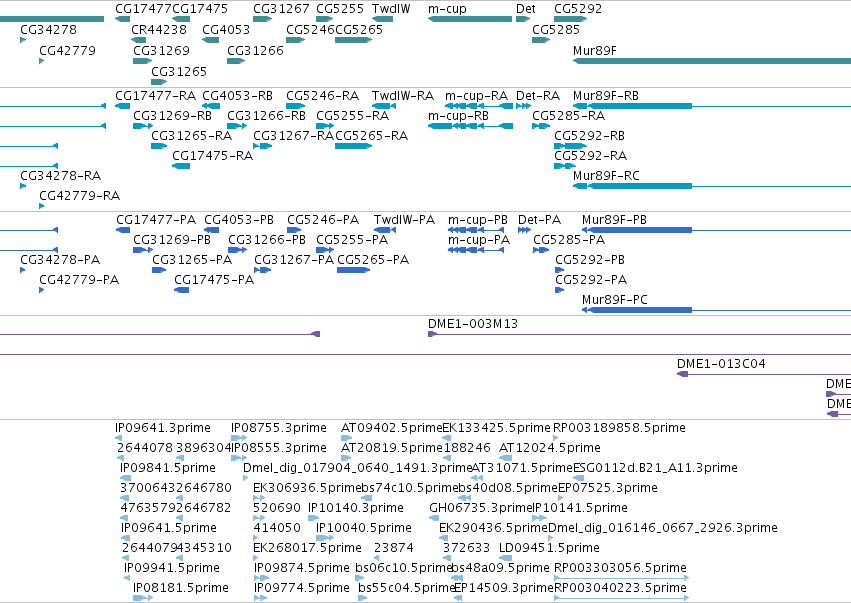Select the CG5292 gene label
The width and height of the screenshot is (851, 603).
[577, 9]
